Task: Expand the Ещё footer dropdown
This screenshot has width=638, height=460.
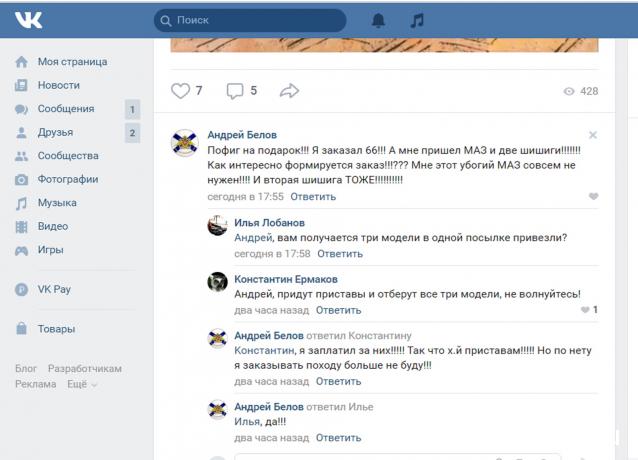Action: pyautogui.click(x=82, y=384)
